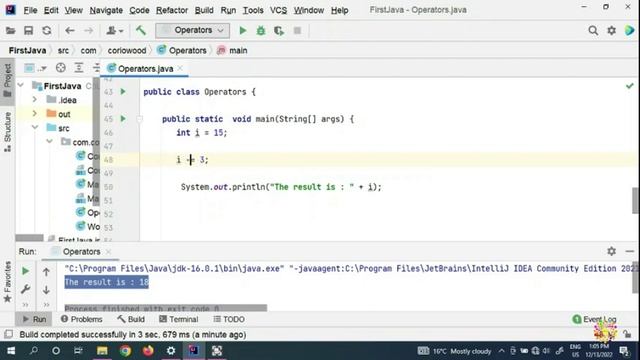Run Operators with the green play button

[243, 31]
